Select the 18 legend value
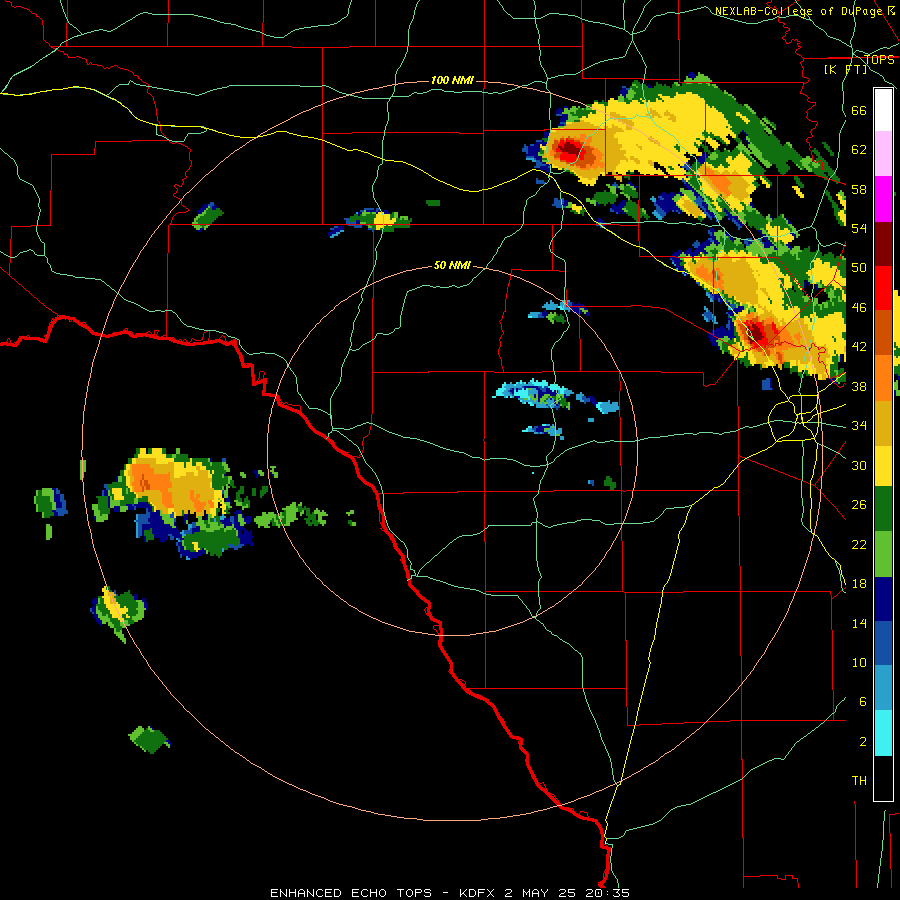 point(859,584)
